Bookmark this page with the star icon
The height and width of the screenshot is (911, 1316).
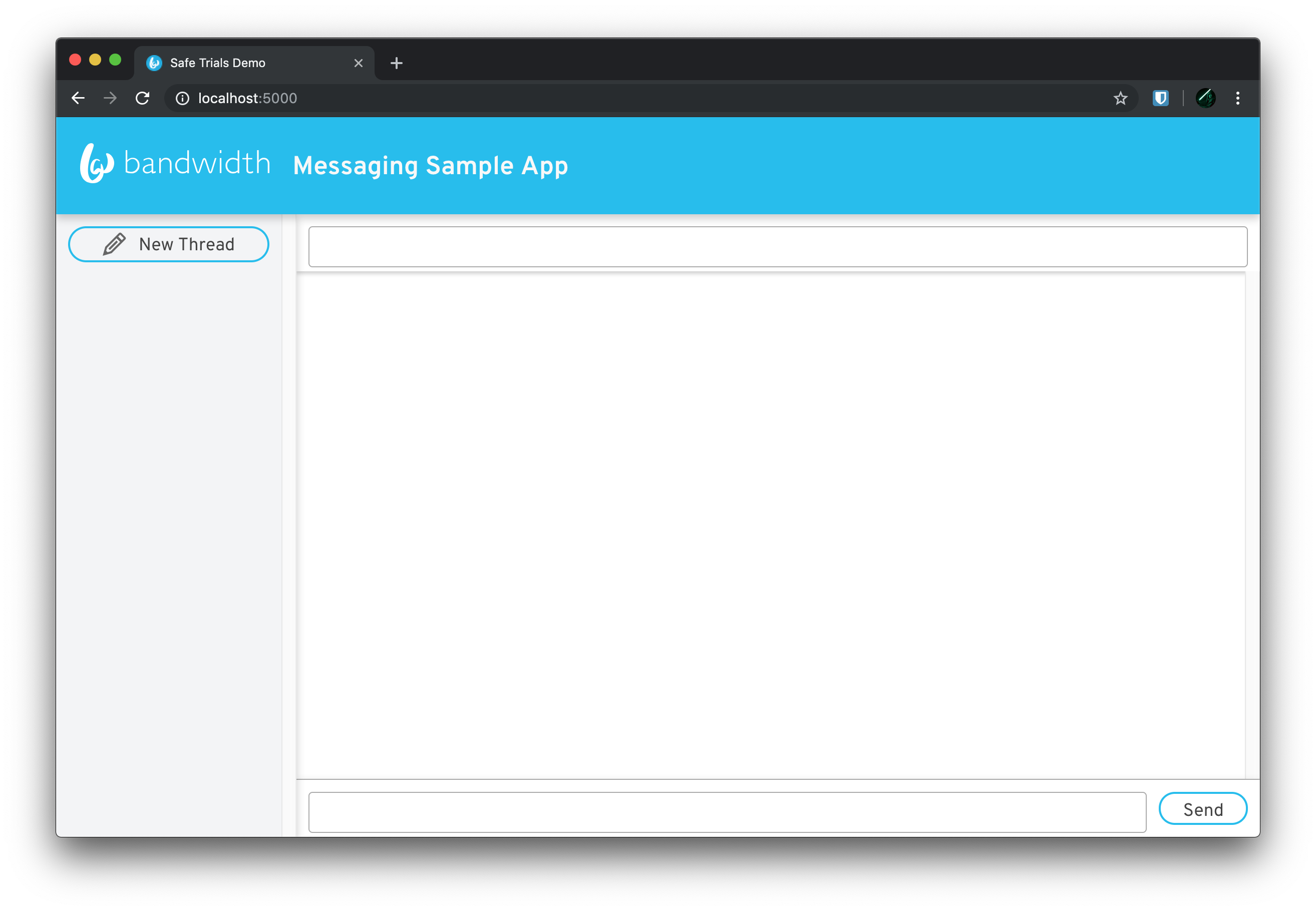[x=1120, y=99]
